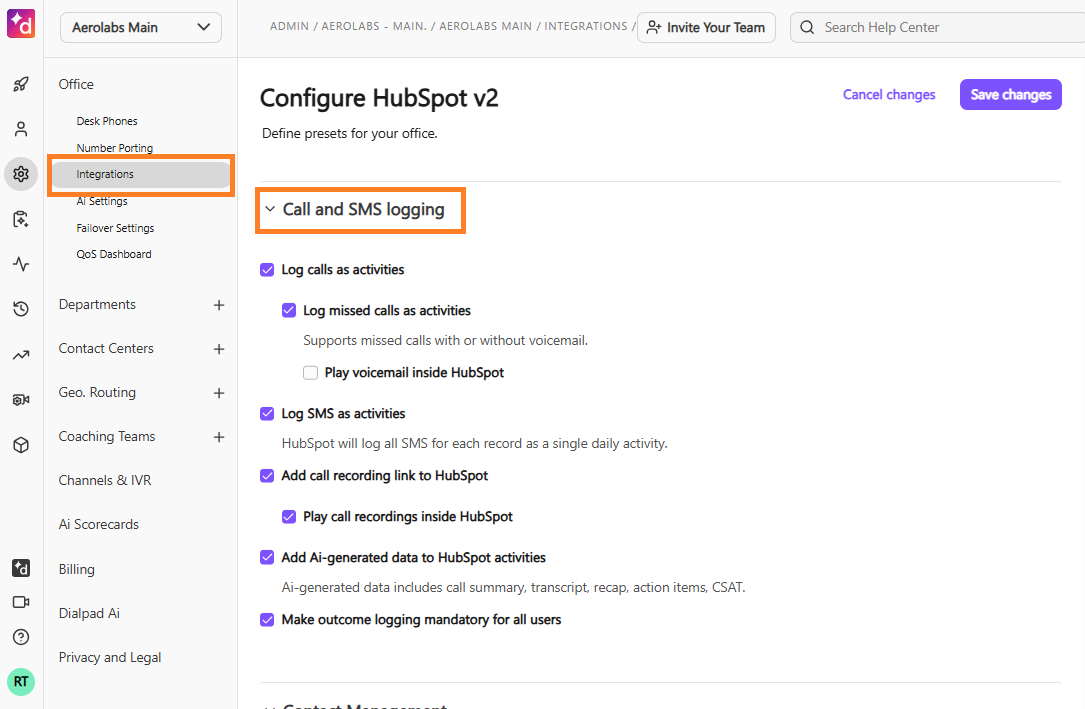Click the dark Dialpad Ai square icon

(21, 568)
